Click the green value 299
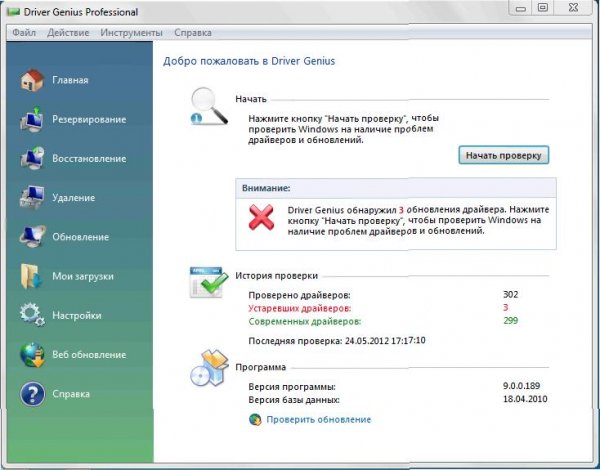Image resolution: width=600 pixels, height=470 pixels. (x=511, y=320)
